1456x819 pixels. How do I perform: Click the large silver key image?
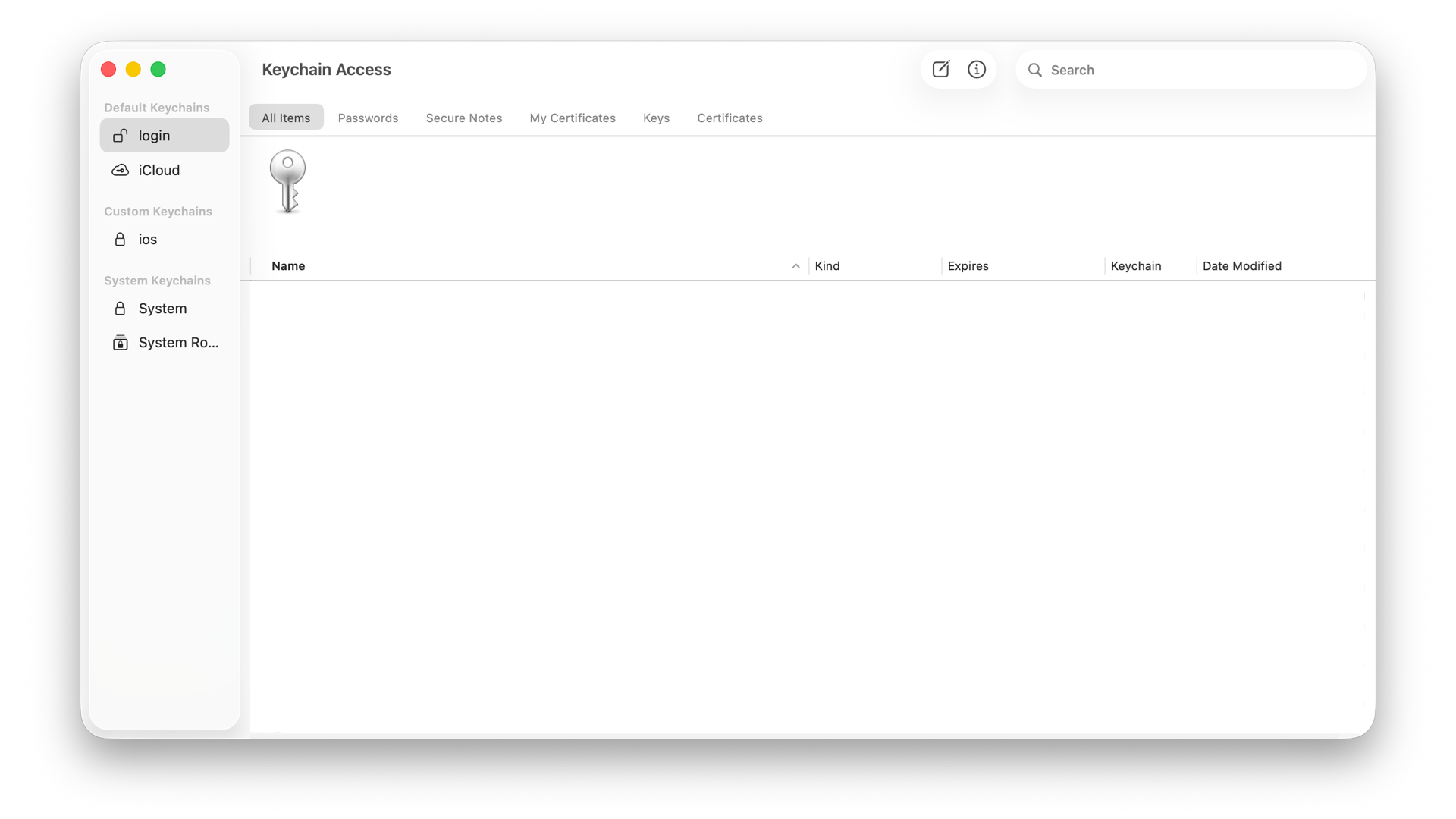point(287,181)
